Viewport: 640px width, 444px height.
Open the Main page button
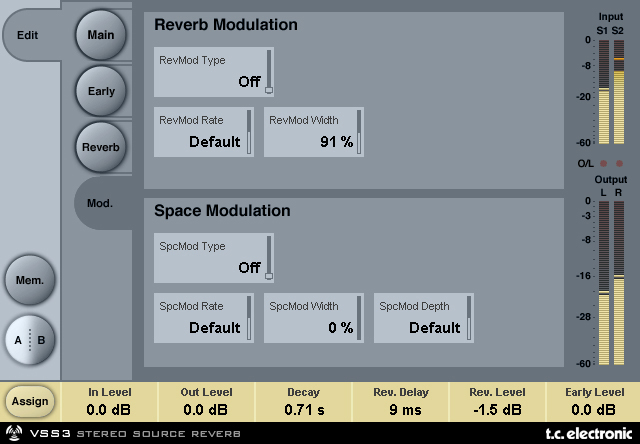point(100,35)
